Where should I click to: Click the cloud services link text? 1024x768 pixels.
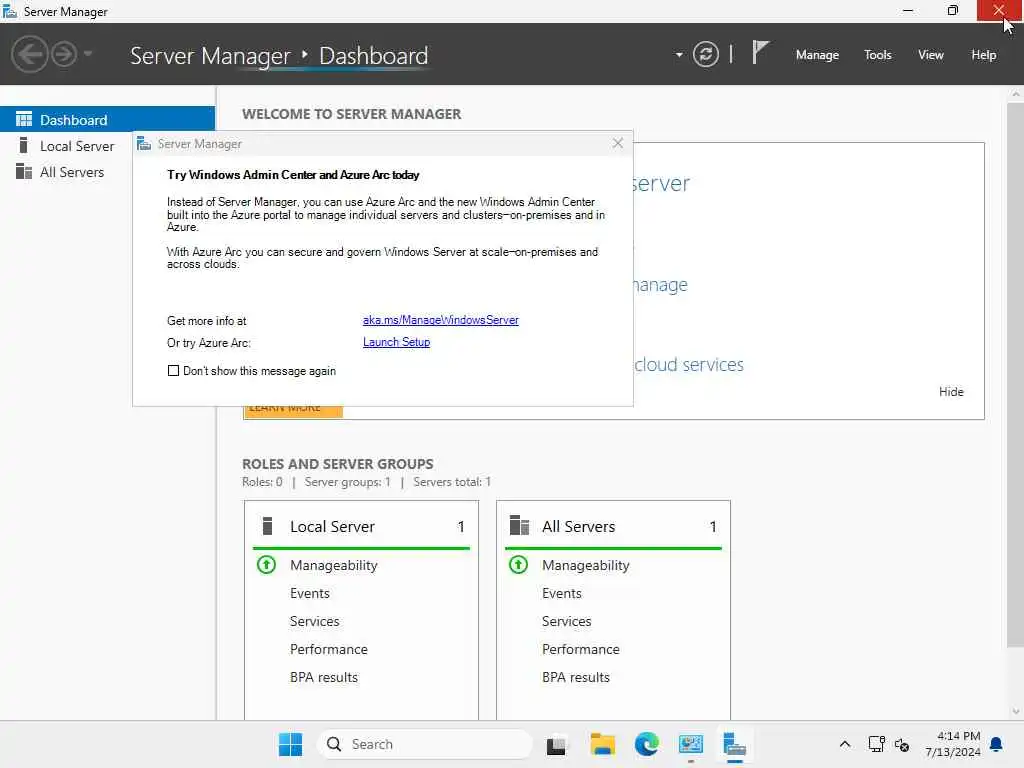coord(688,364)
